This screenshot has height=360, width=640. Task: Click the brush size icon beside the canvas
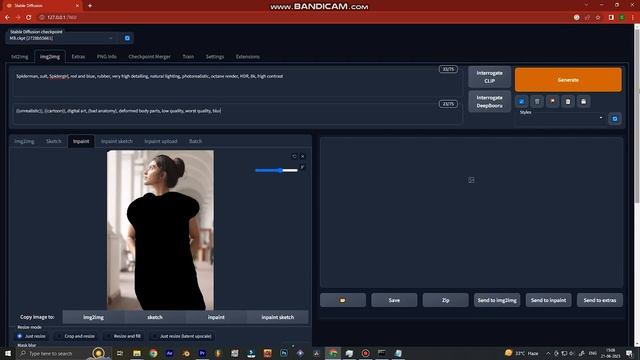point(302,167)
